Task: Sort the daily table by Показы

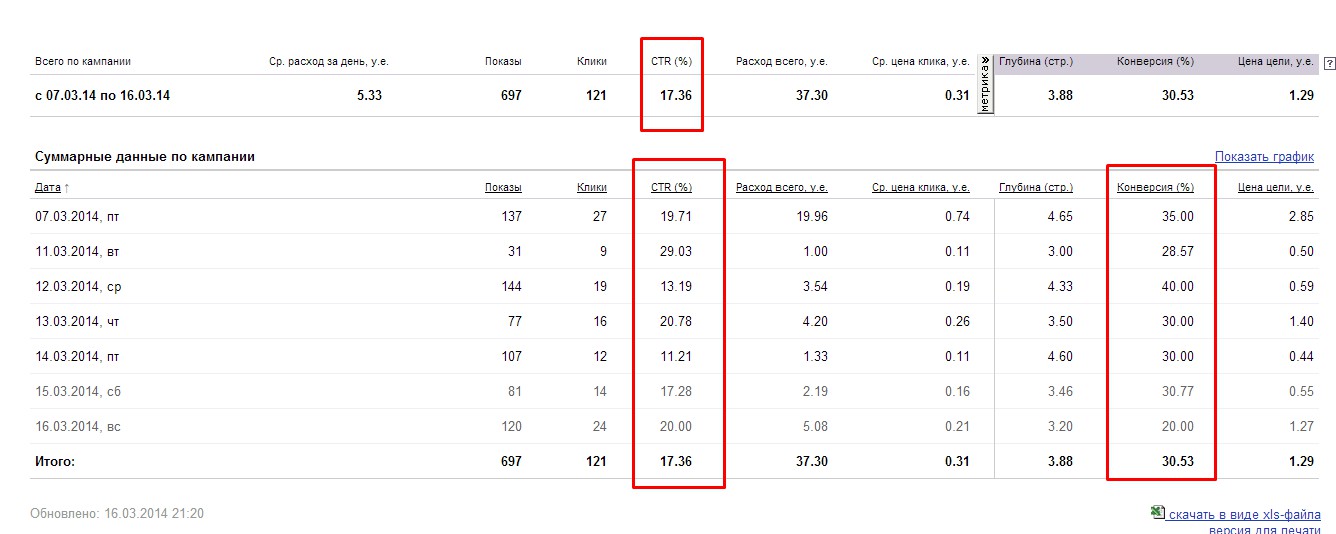Action: pyautogui.click(x=503, y=187)
